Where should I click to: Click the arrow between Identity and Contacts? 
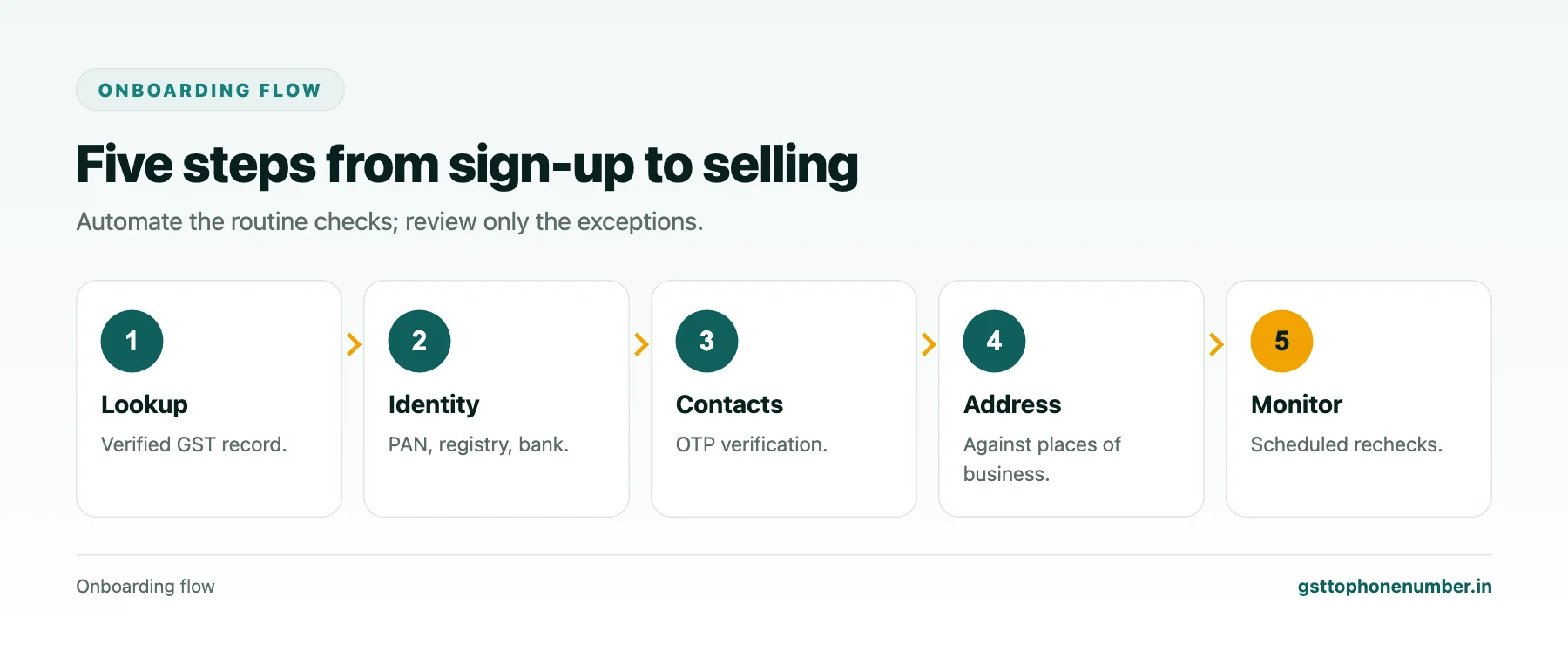pyautogui.click(x=641, y=344)
